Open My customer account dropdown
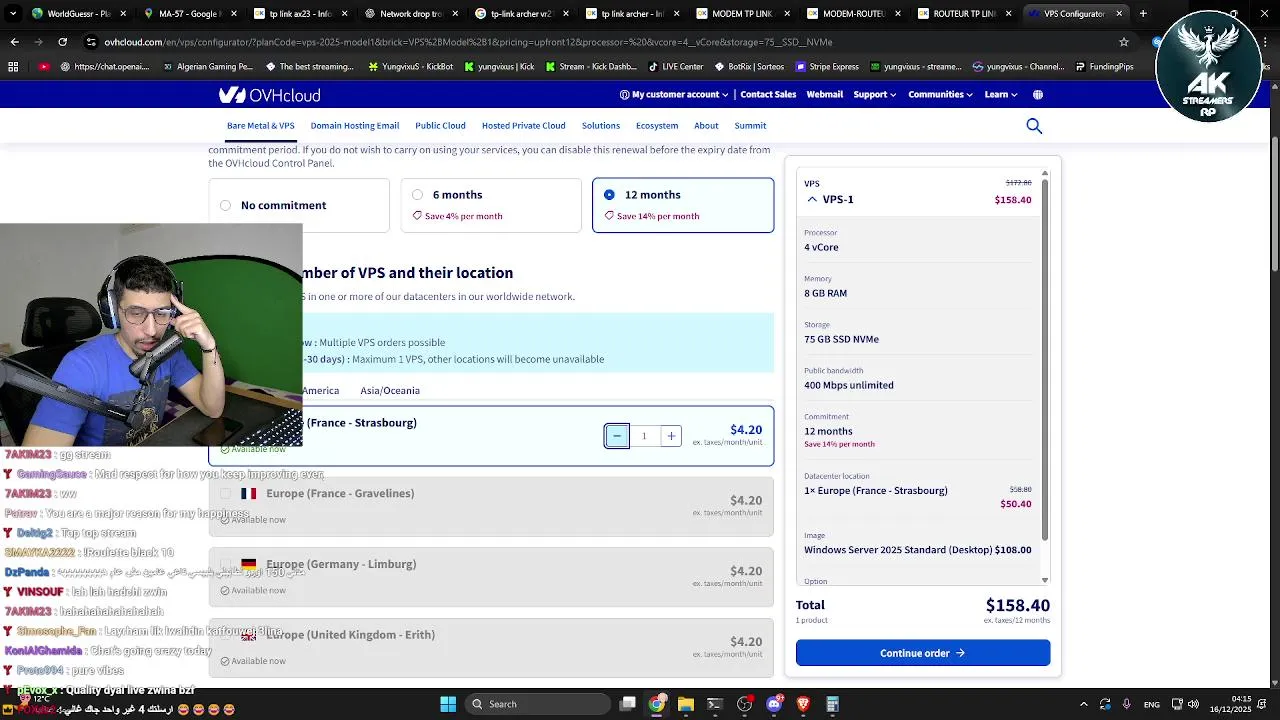The width and height of the screenshot is (1280, 720). point(675,95)
